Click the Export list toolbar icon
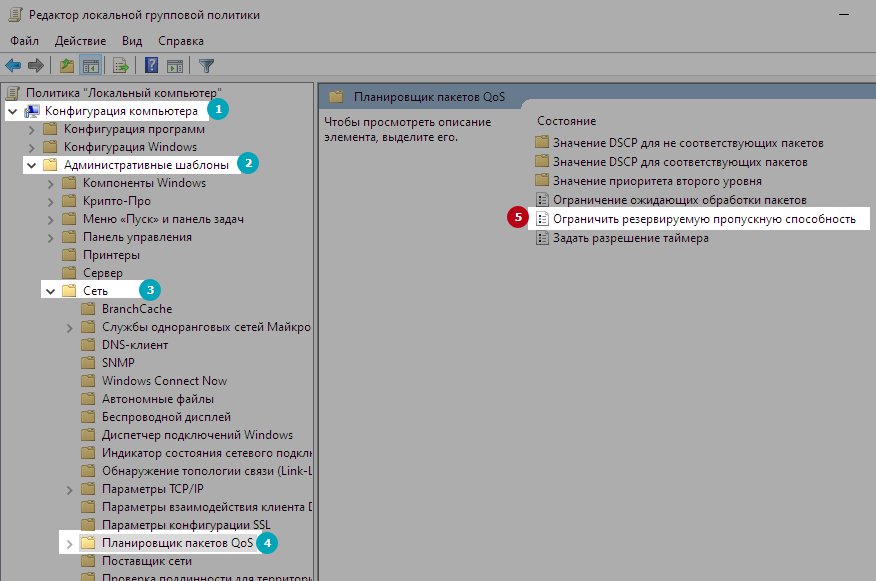Screen dimensions: 876x581 click(x=121, y=66)
